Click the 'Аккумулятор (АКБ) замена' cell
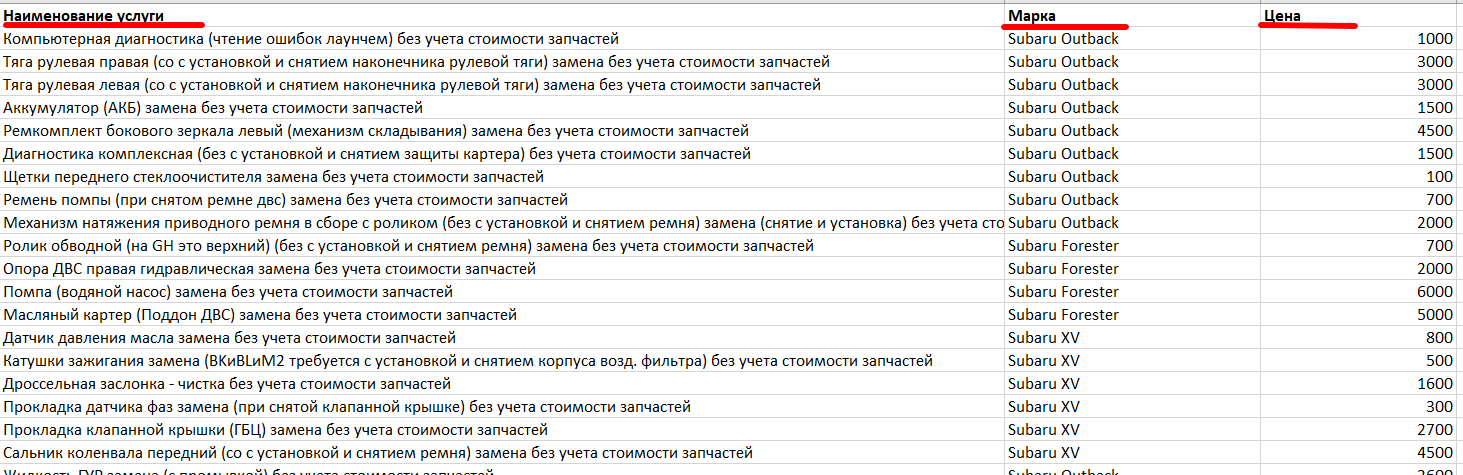1463x475 pixels. [x=213, y=108]
